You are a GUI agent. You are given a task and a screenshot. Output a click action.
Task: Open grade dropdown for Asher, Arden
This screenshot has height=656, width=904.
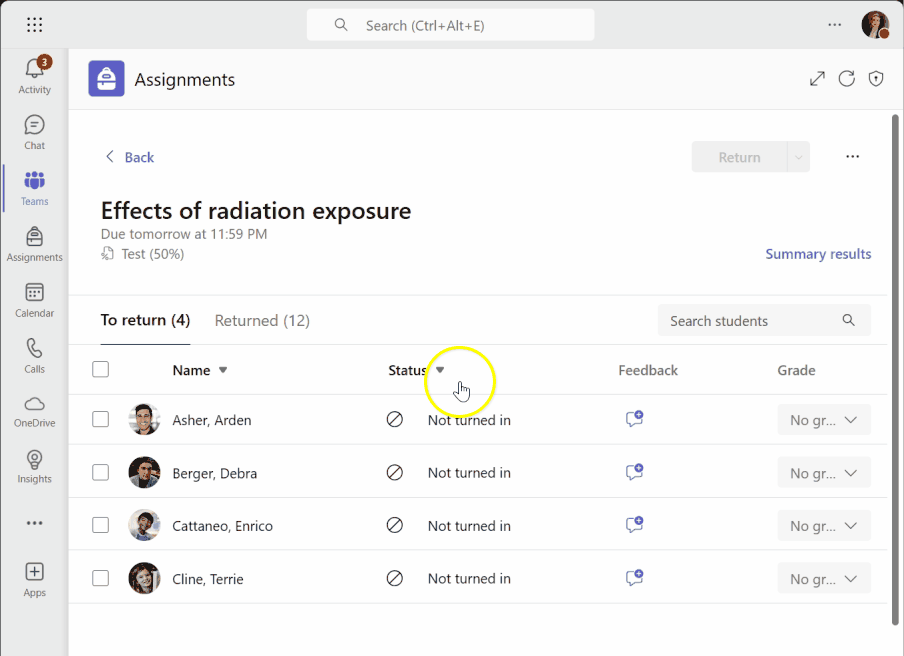pos(824,420)
